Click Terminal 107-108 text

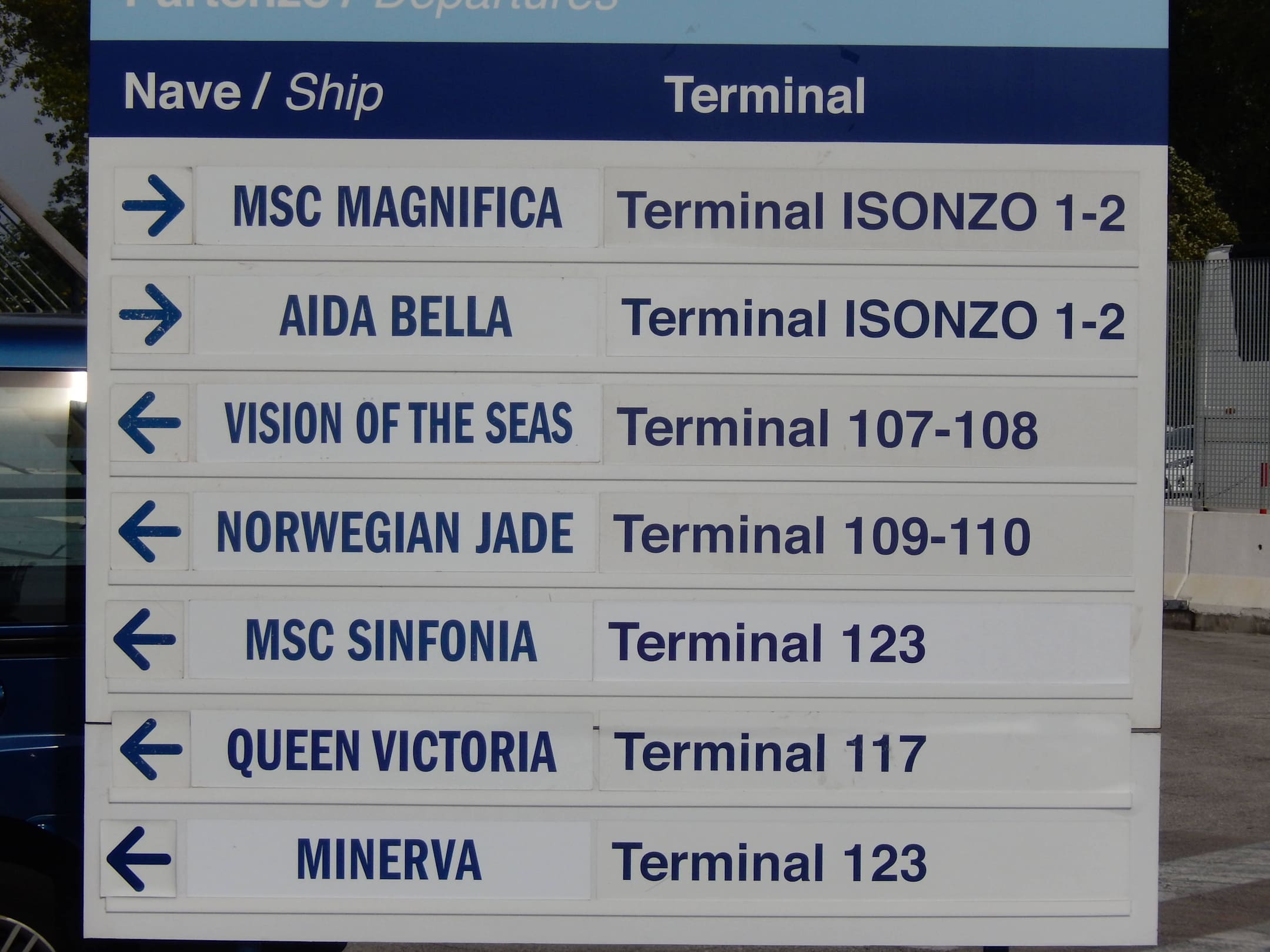(x=827, y=429)
